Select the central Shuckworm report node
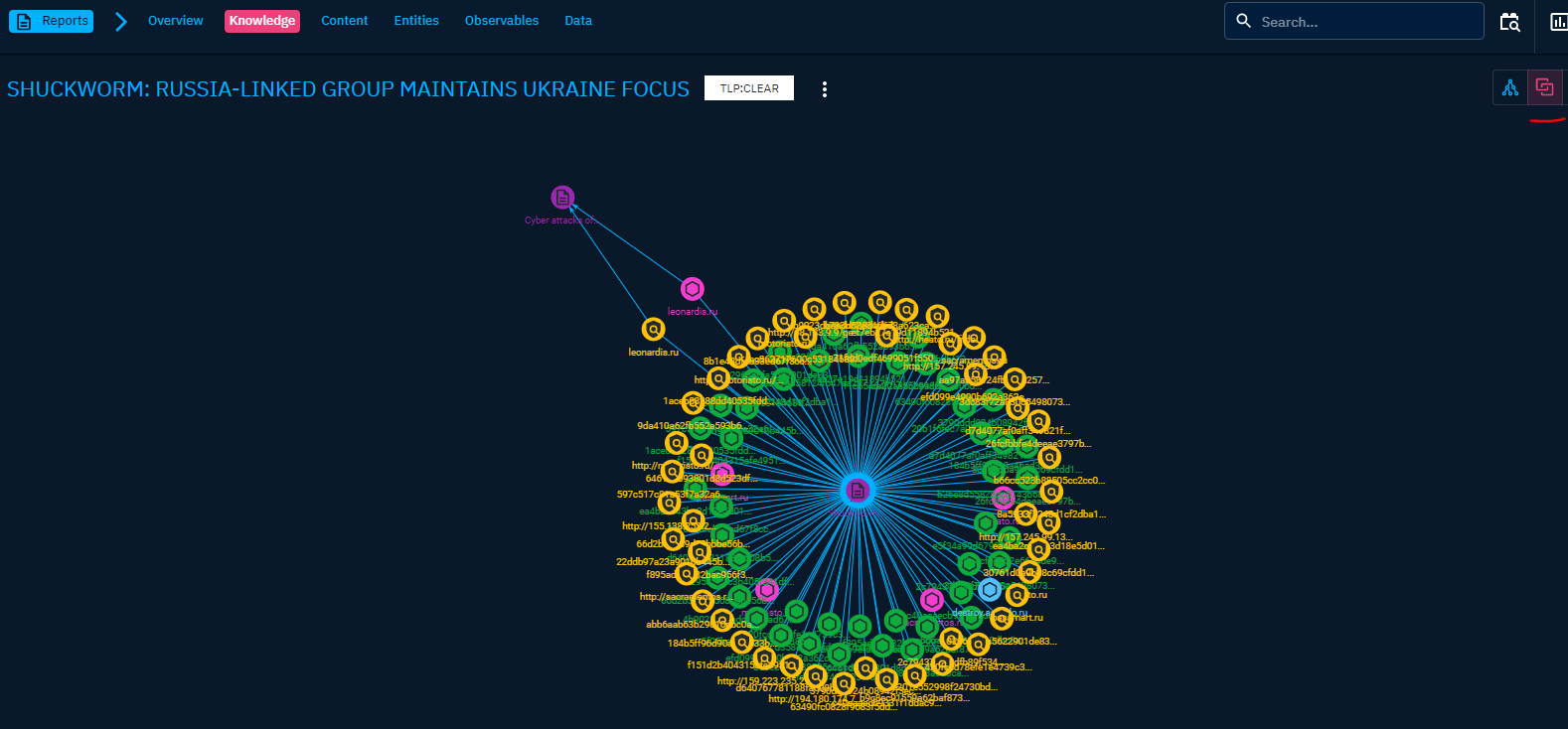 pyautogui.click(x=857, y=490)
